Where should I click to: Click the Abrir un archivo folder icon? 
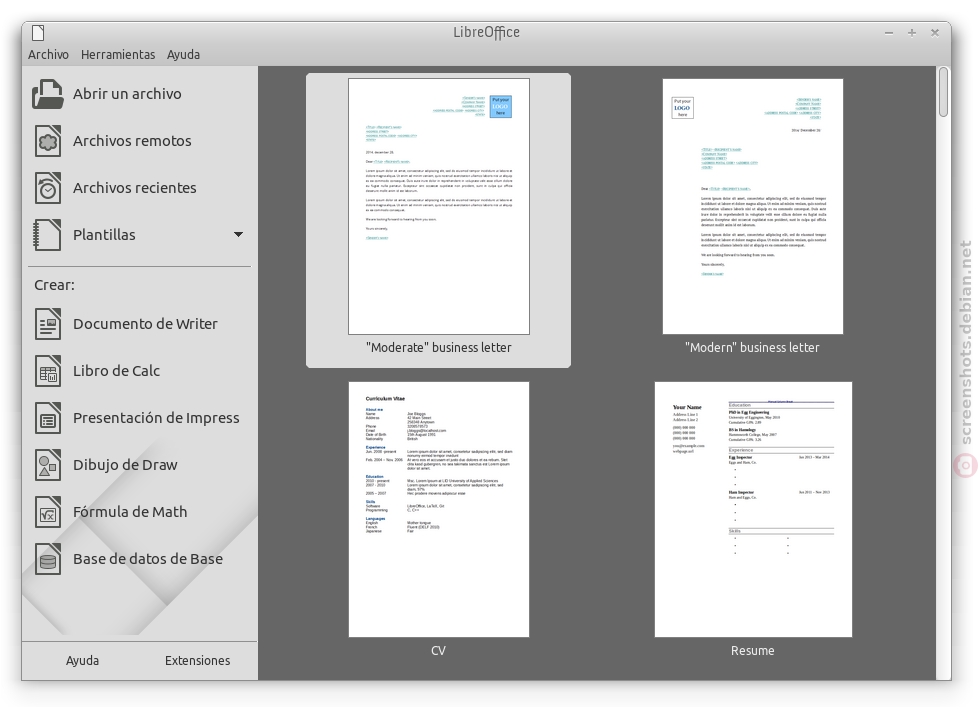48,94
